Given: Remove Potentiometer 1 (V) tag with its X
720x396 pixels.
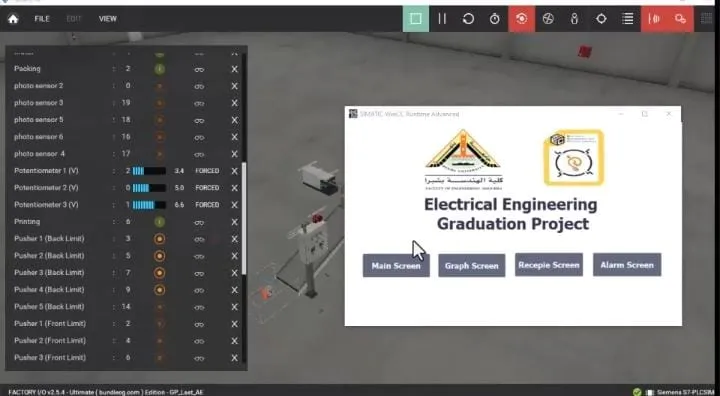Looking at the screenshot, I should tap(235, 171).
